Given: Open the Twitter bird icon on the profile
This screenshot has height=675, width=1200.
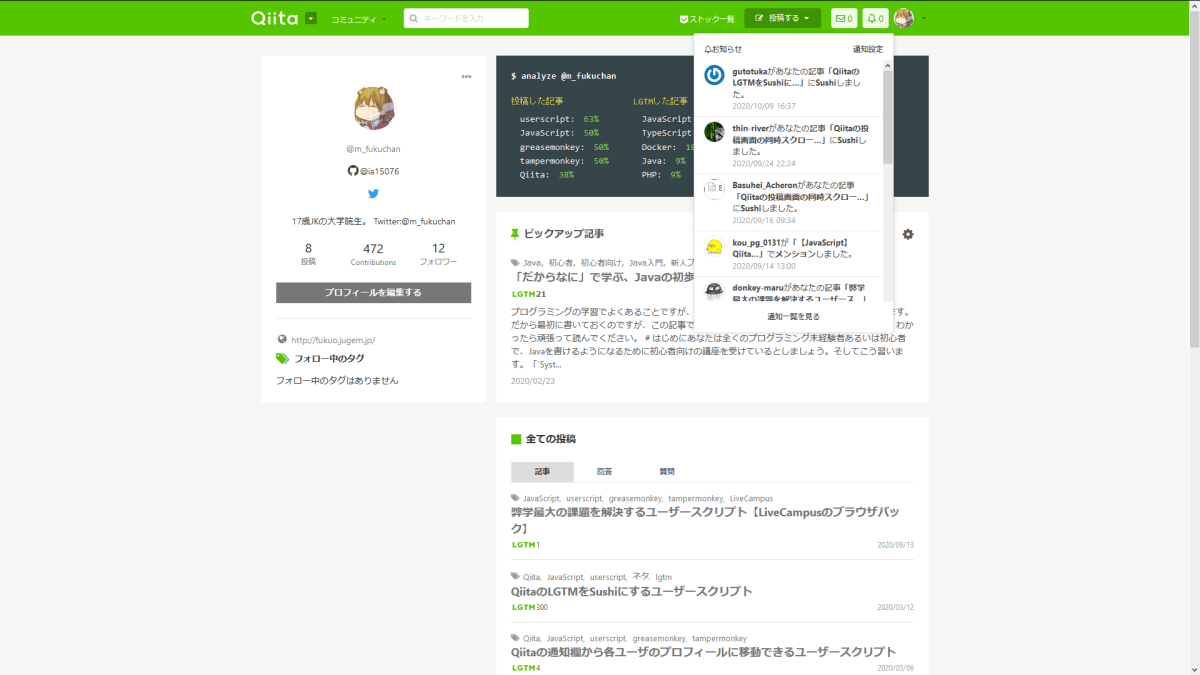Looking at the screenshot, I should coord(373,194).
